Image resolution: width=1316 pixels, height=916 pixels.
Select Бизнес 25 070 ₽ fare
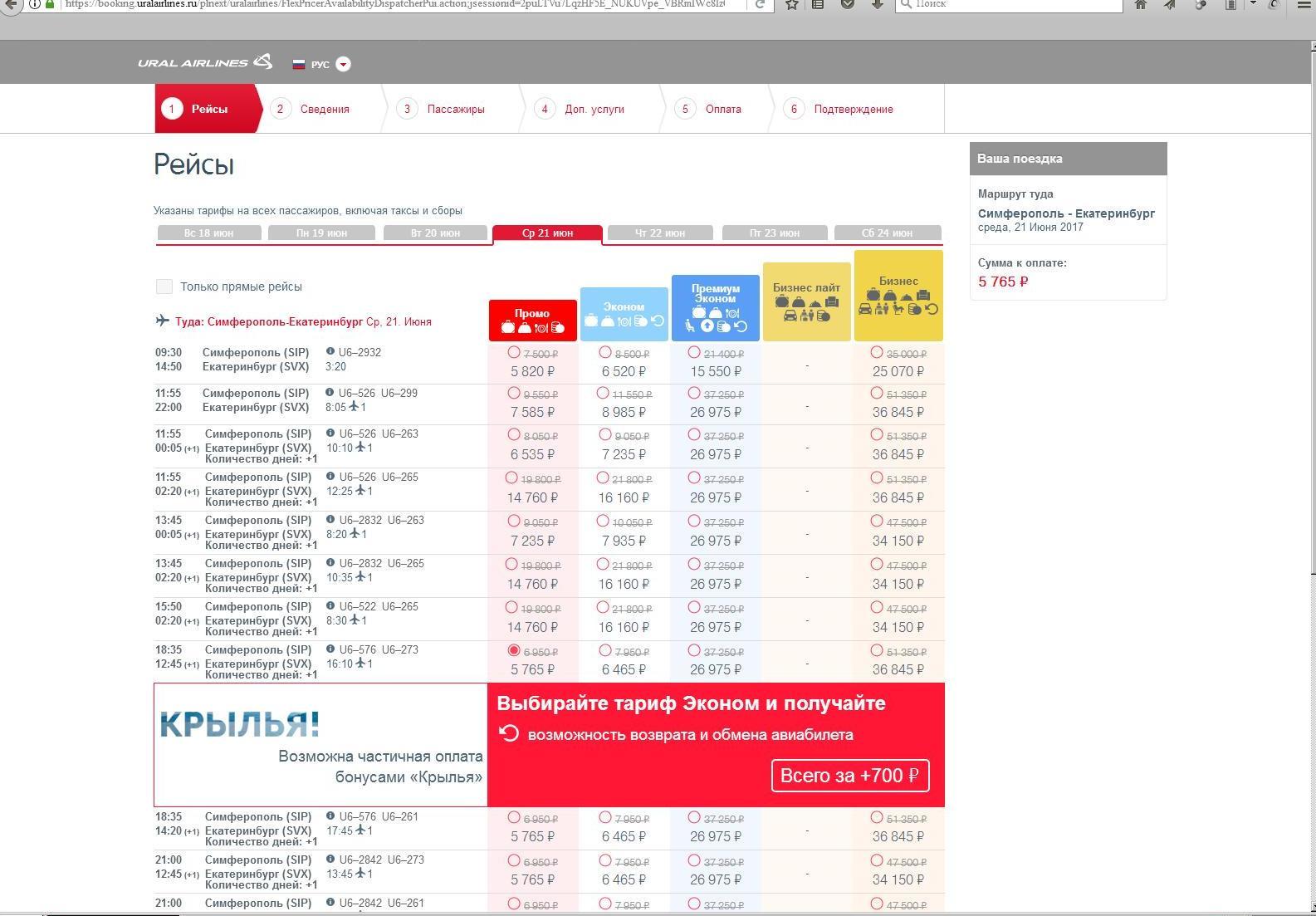tap(877, 353)
